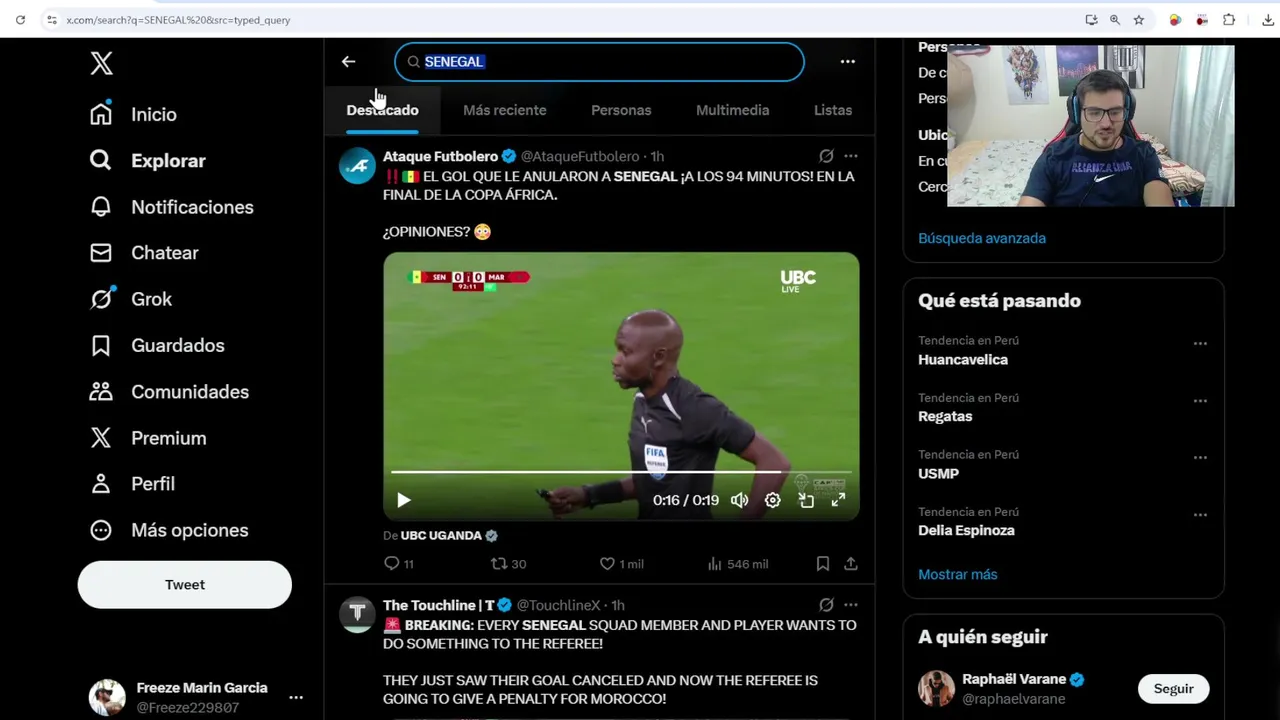Click the browser address bar URL
Image resolution: width=1280 pixels, height=720 pixels.
(178, 20)
